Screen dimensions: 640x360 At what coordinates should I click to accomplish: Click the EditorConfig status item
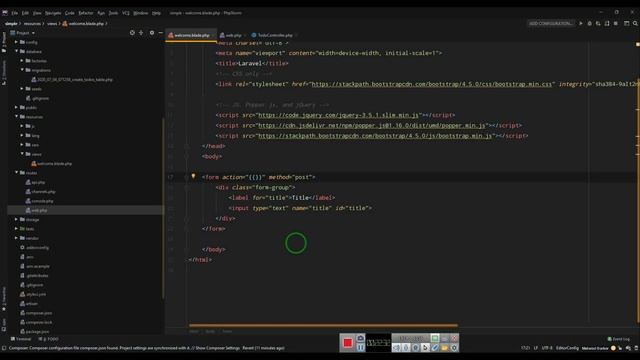(567, 348)
